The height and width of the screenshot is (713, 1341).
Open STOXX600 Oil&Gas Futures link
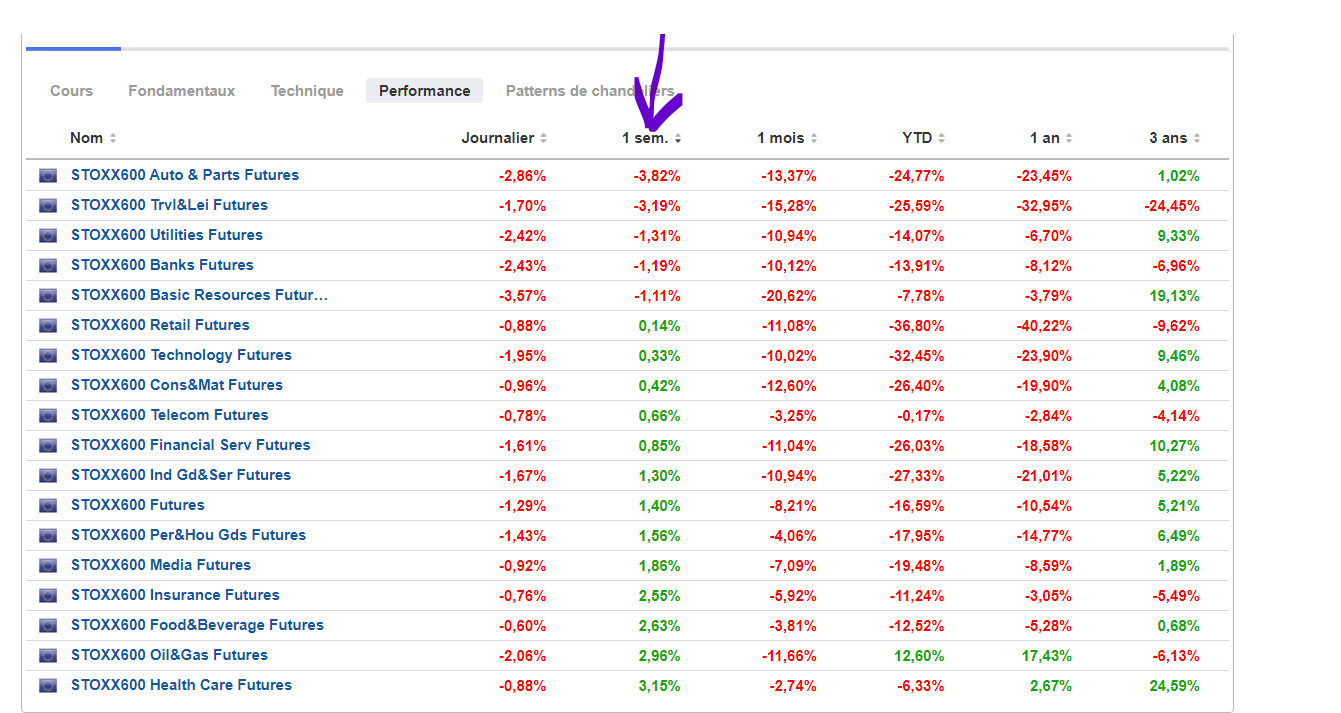170,655
